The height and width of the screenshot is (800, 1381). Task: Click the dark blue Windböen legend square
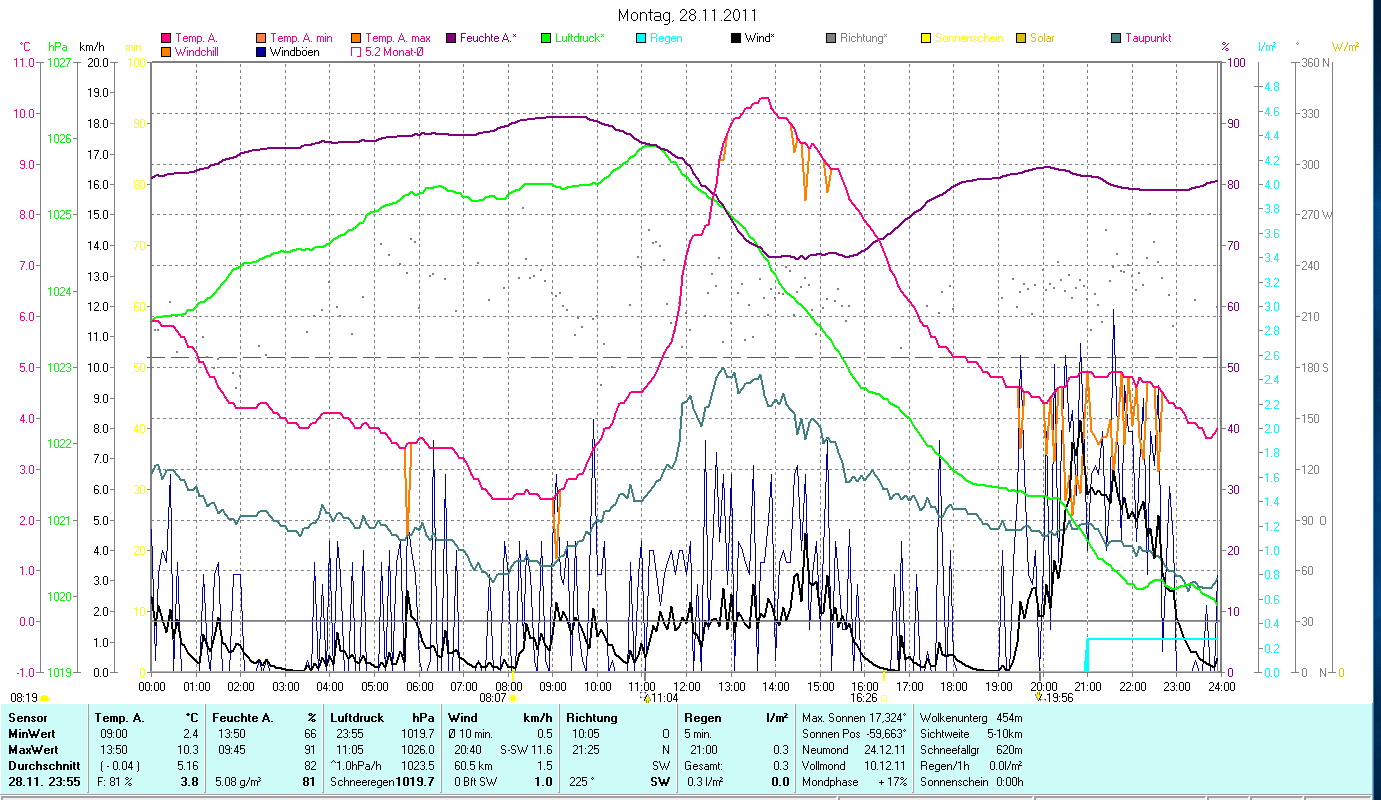(x=260, y=52)
